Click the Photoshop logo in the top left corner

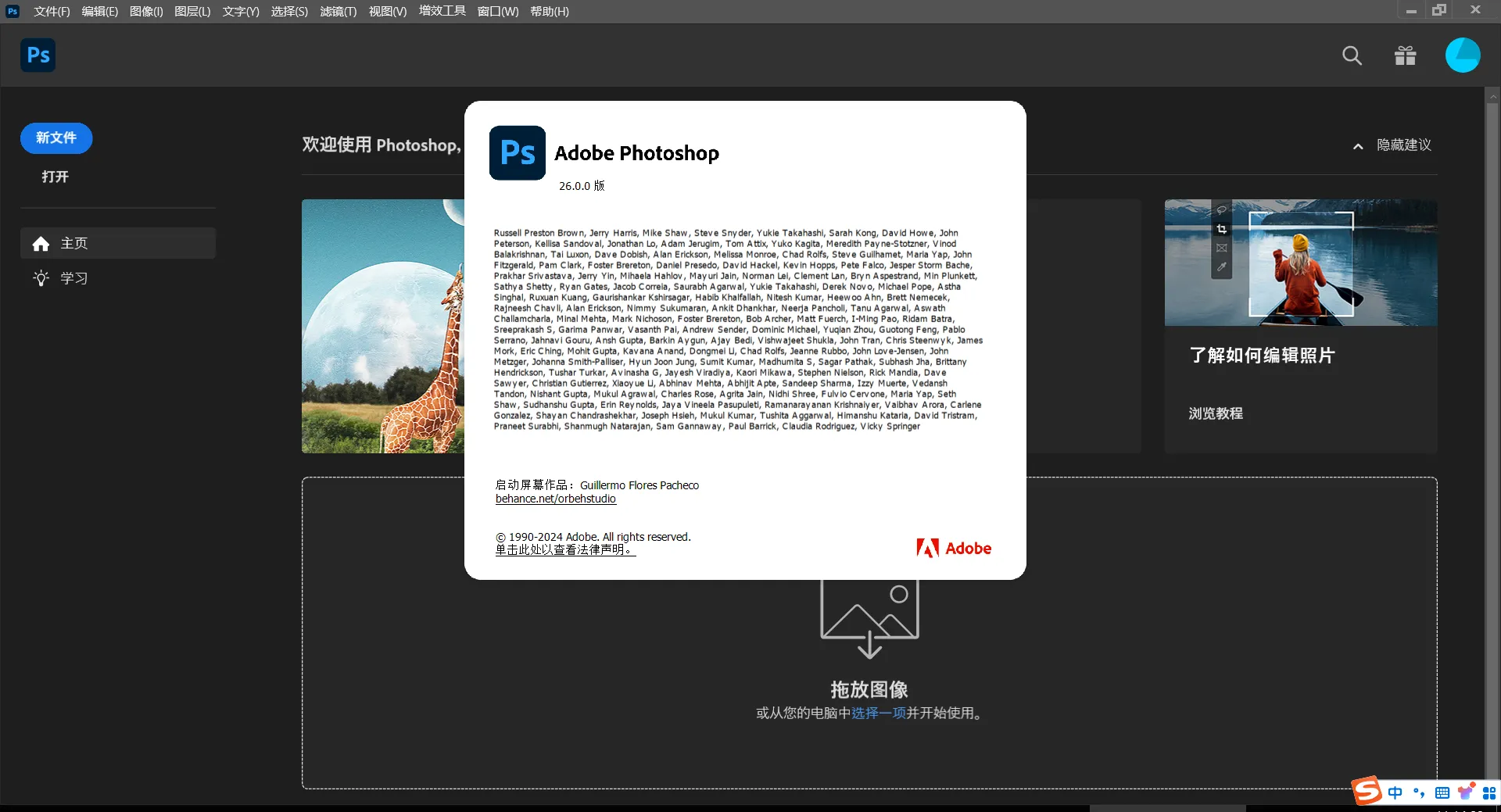[36, 55]
